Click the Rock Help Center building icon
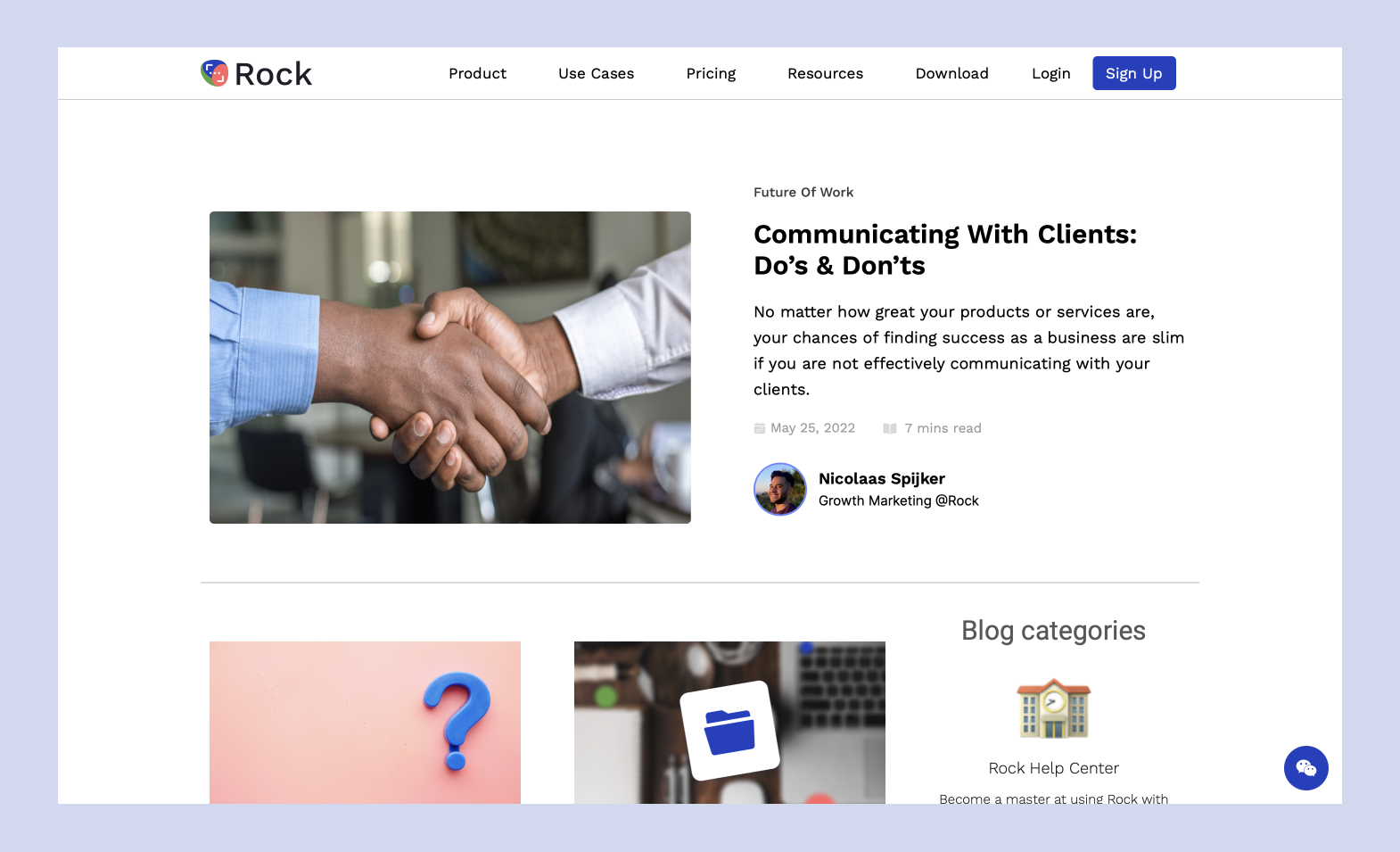The image size is (1400, 852). coord(1053,709)
